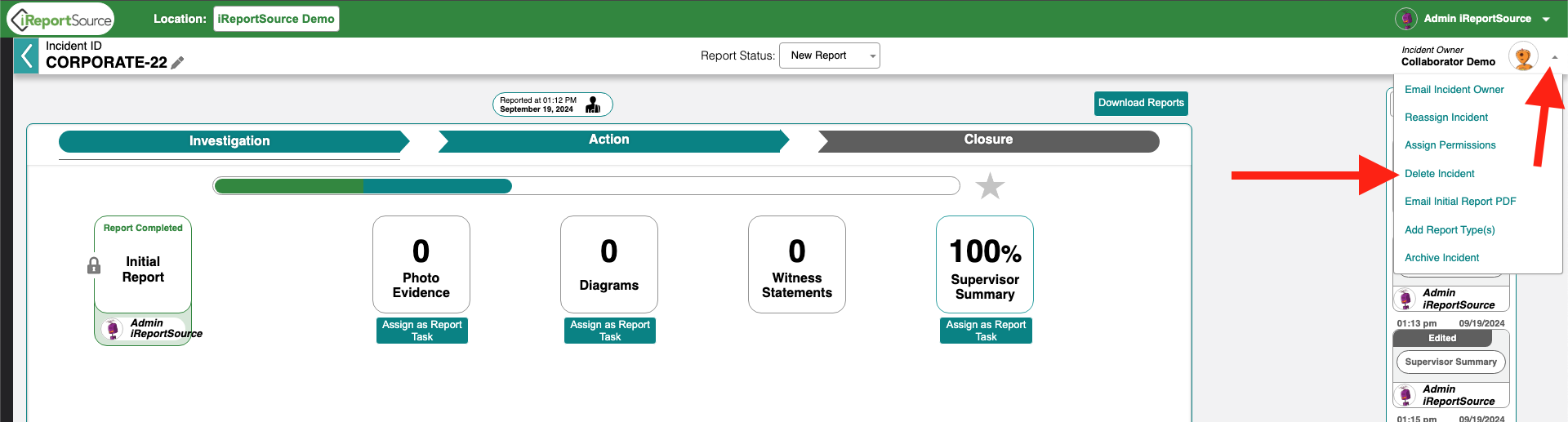Open the Witness Statements card
This screenshot has height=422, width=1568.
point(797,264)
